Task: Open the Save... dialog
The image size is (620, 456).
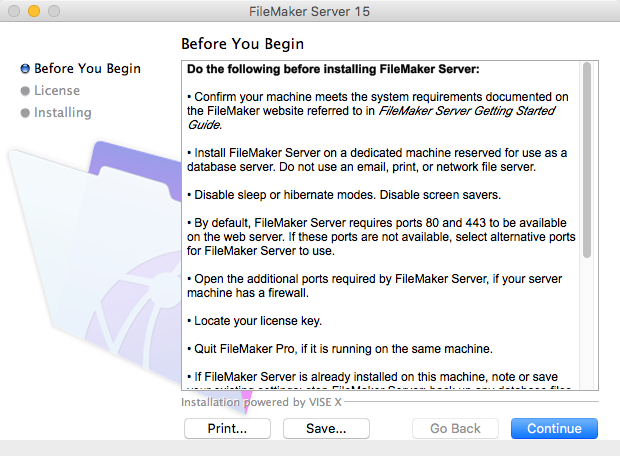Action: click(x=326, y=429)
